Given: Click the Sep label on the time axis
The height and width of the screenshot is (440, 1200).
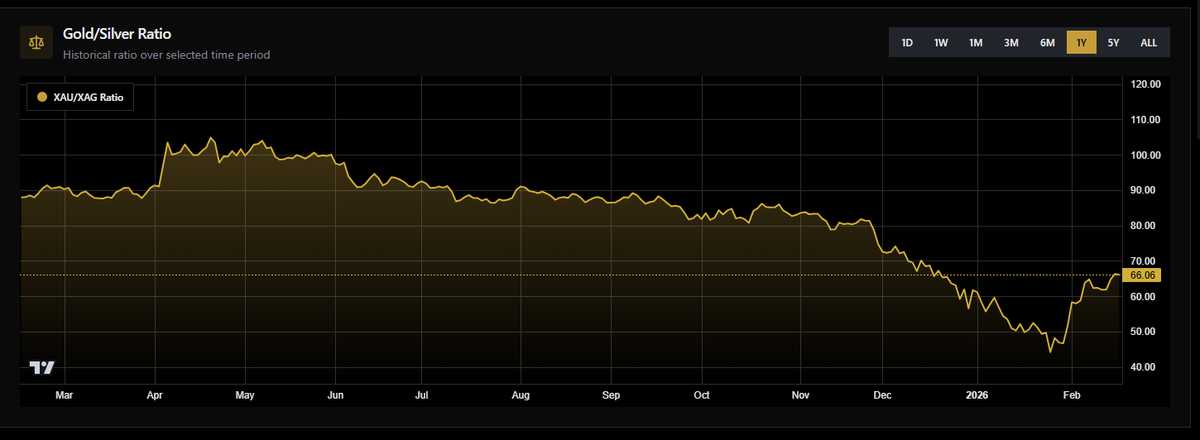Looking at the screenshot, I should click(612, 395).
